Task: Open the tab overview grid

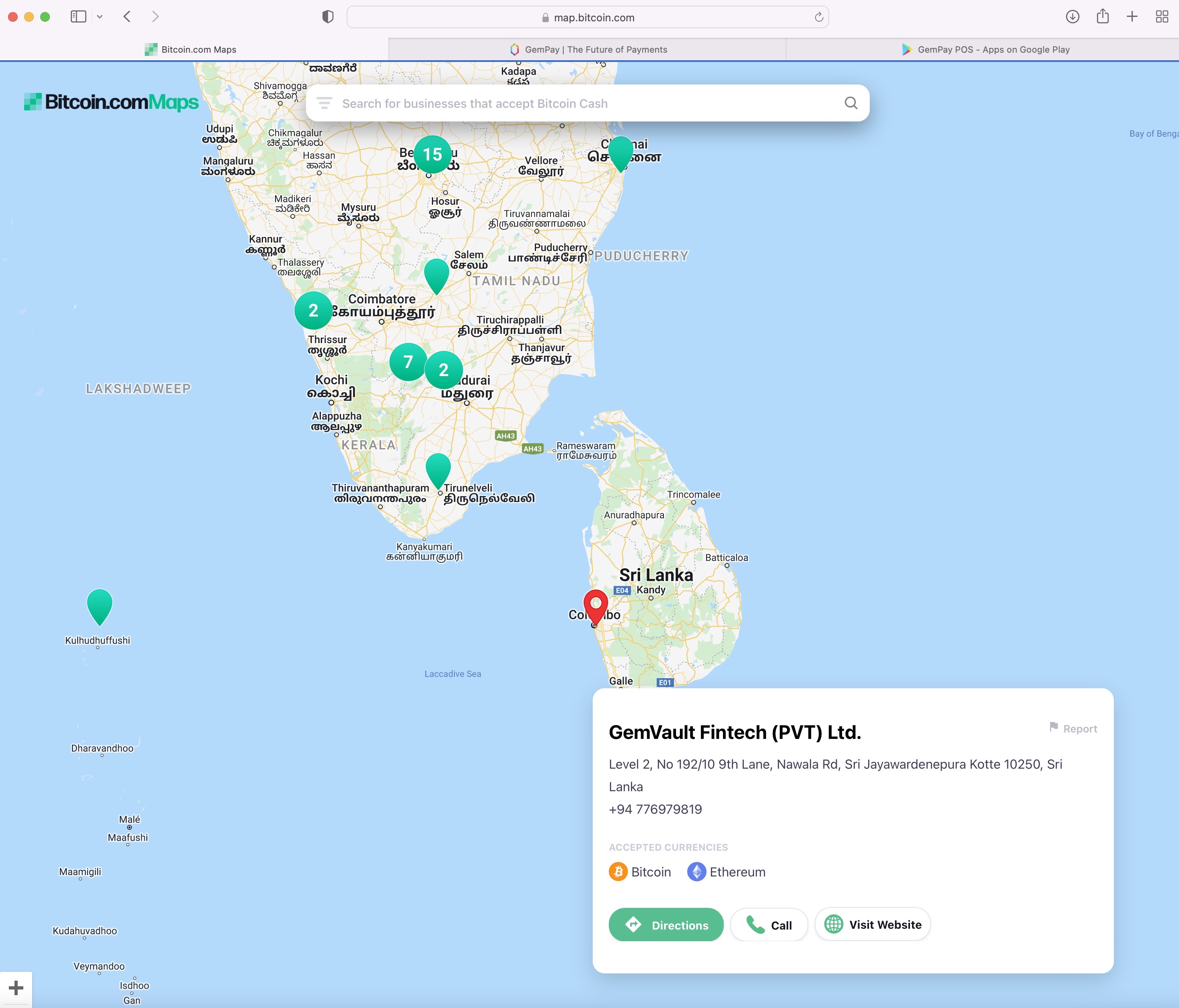Action: pyautogui.click(x=1162, y=17)
